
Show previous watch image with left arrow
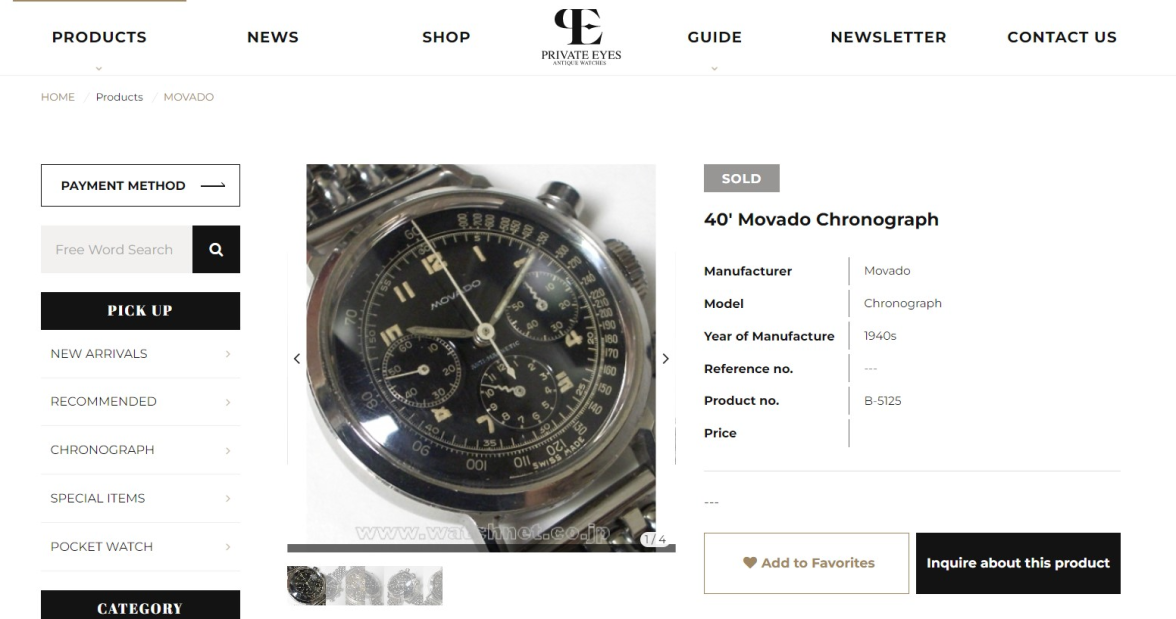pyautogui.click(x=296, y=359)
